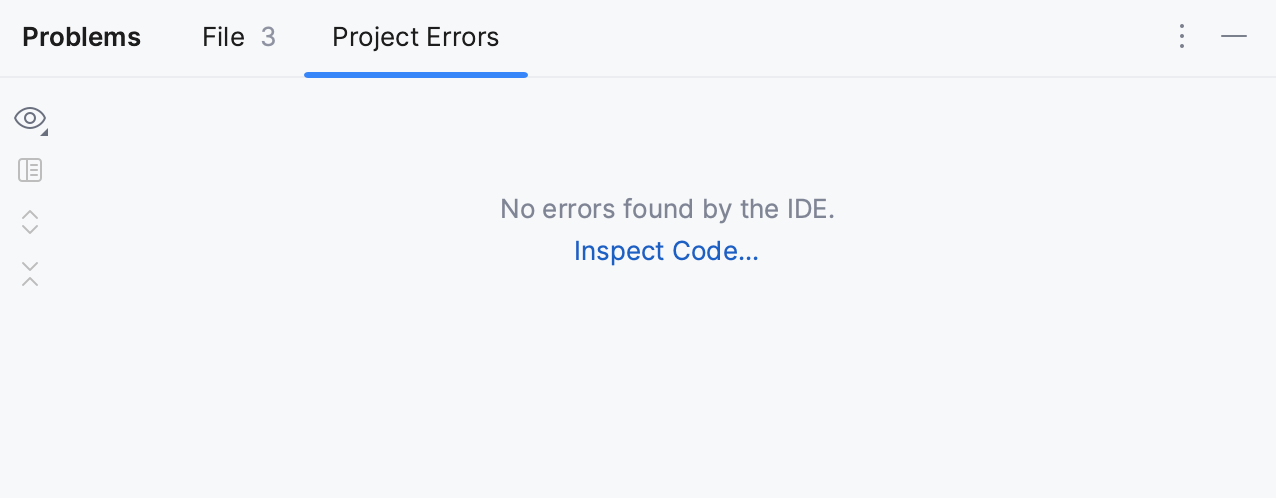Screen dimensions: 1276x498
Task: Hide the Problems tool window
Action: 1234,37
